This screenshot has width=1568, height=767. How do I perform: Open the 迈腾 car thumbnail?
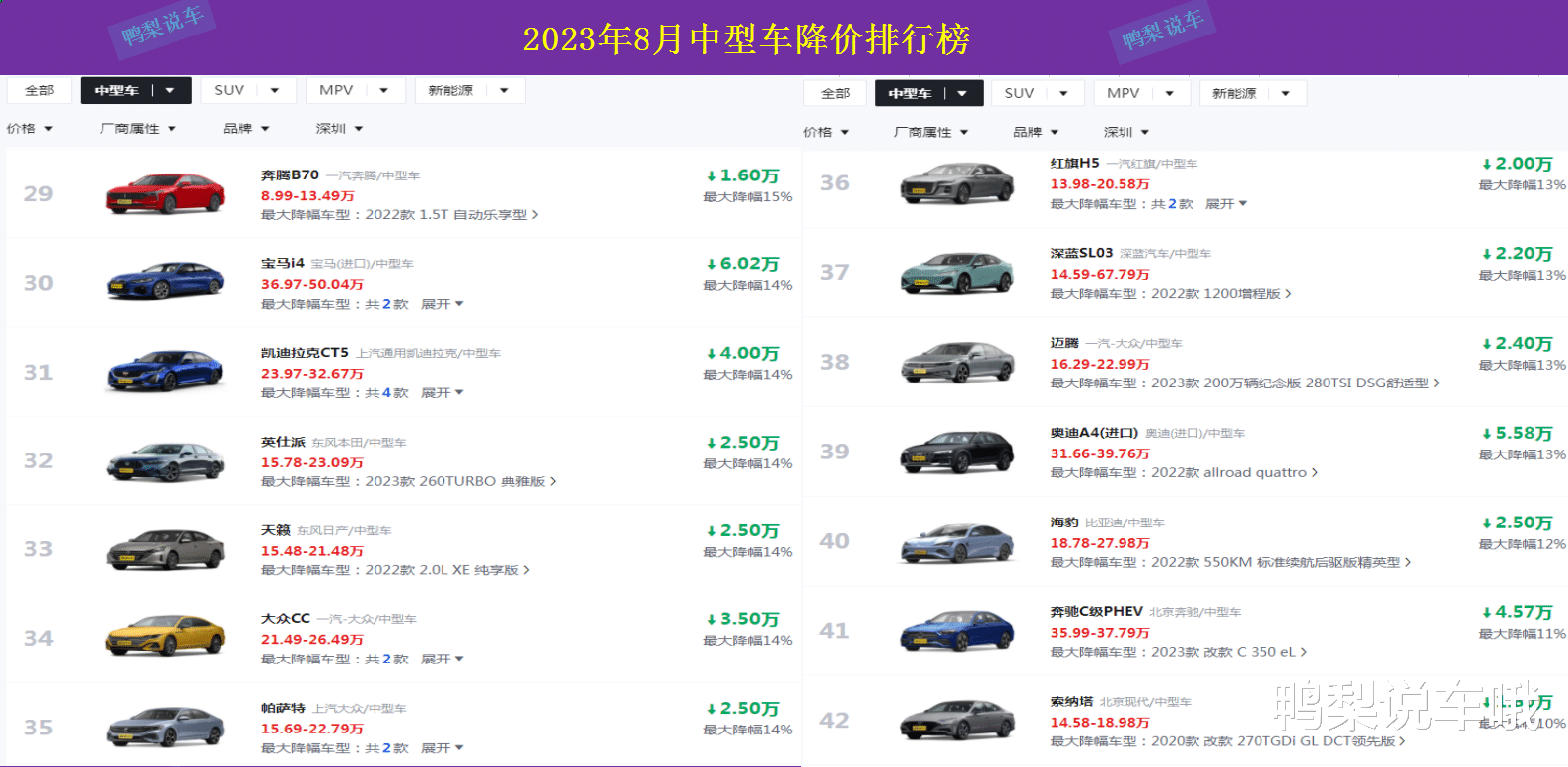click(x=958, y=363)
